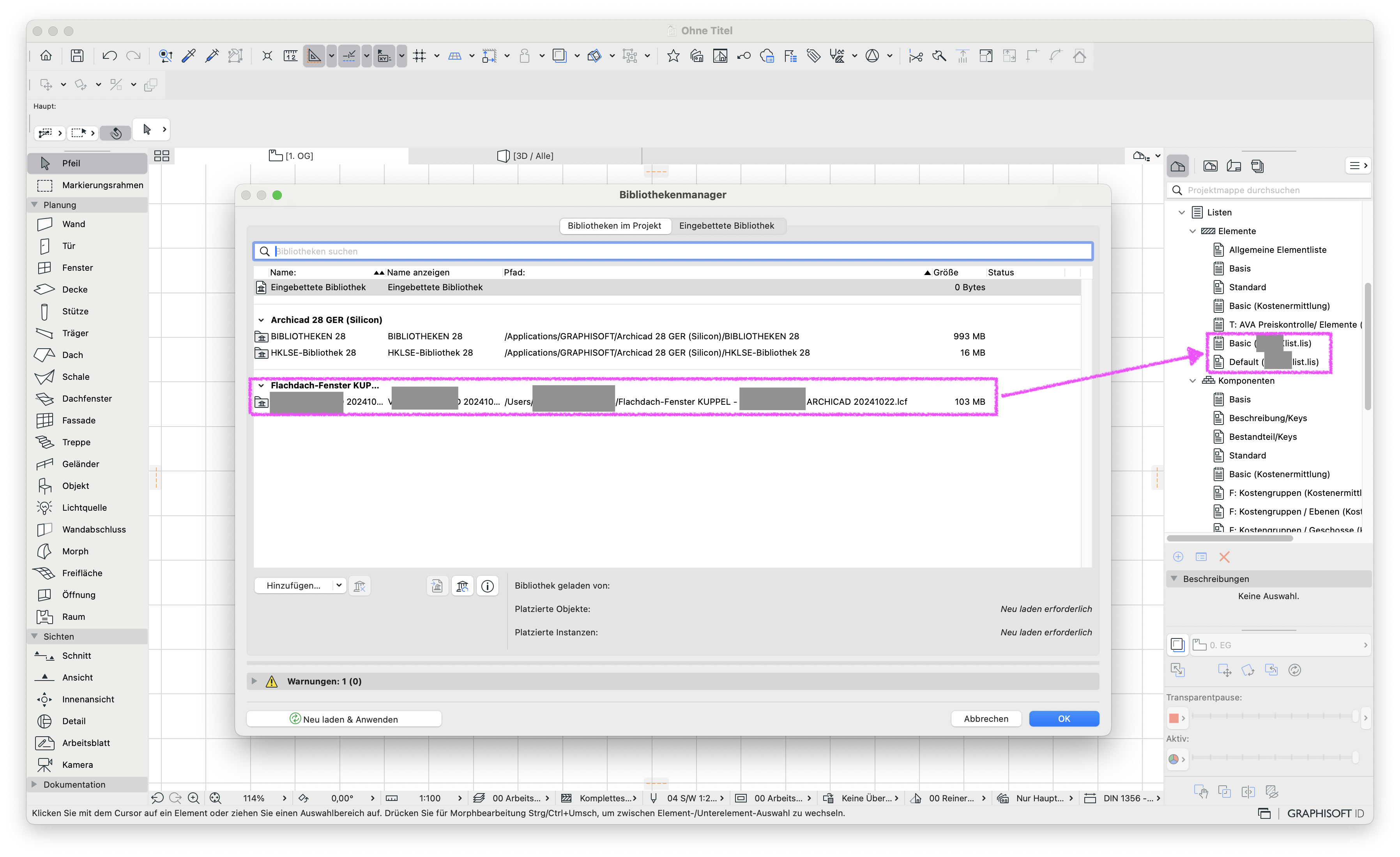Select the Dach tool
Viewport: 1400px width, 857px height.
click(87, 355)
